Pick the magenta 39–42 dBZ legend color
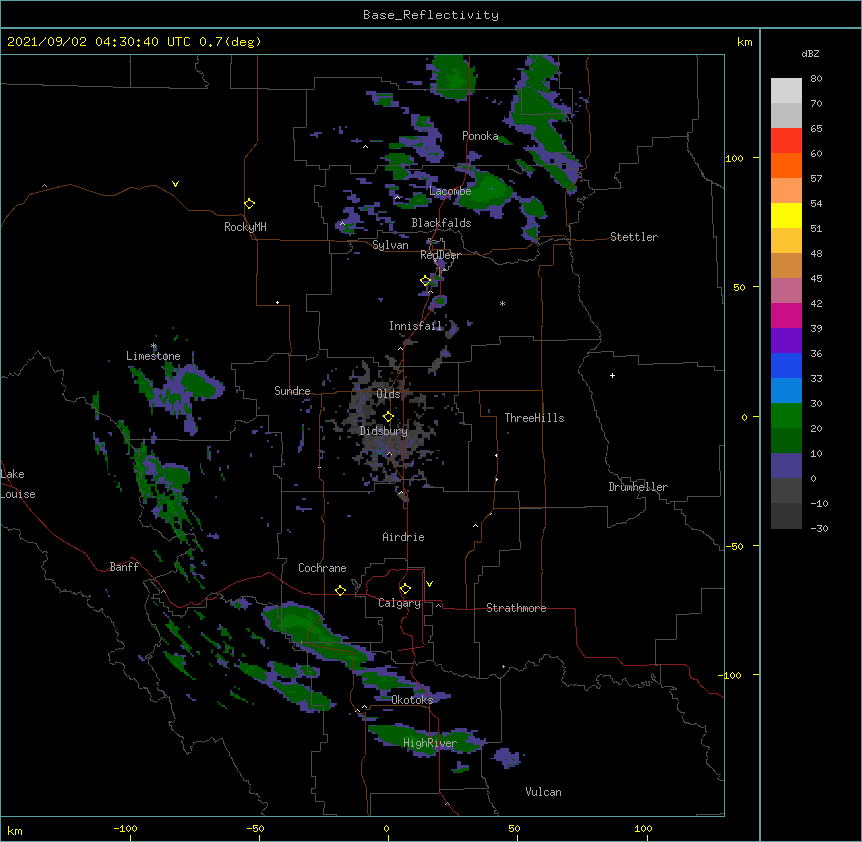 click(786, 316)
